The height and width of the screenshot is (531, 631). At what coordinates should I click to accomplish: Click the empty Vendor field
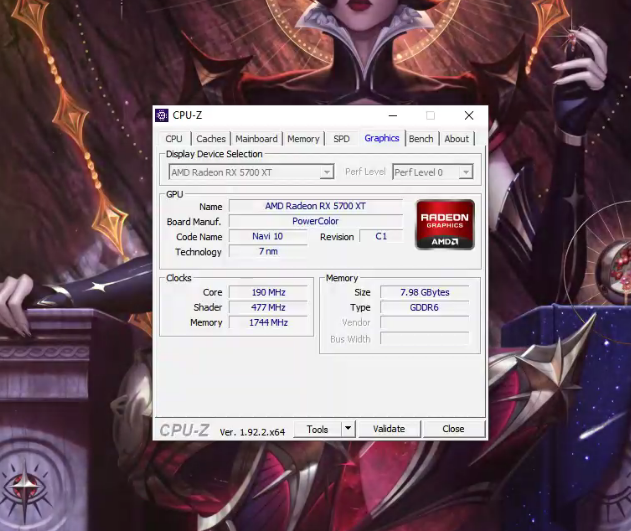[x=425, y=323]
